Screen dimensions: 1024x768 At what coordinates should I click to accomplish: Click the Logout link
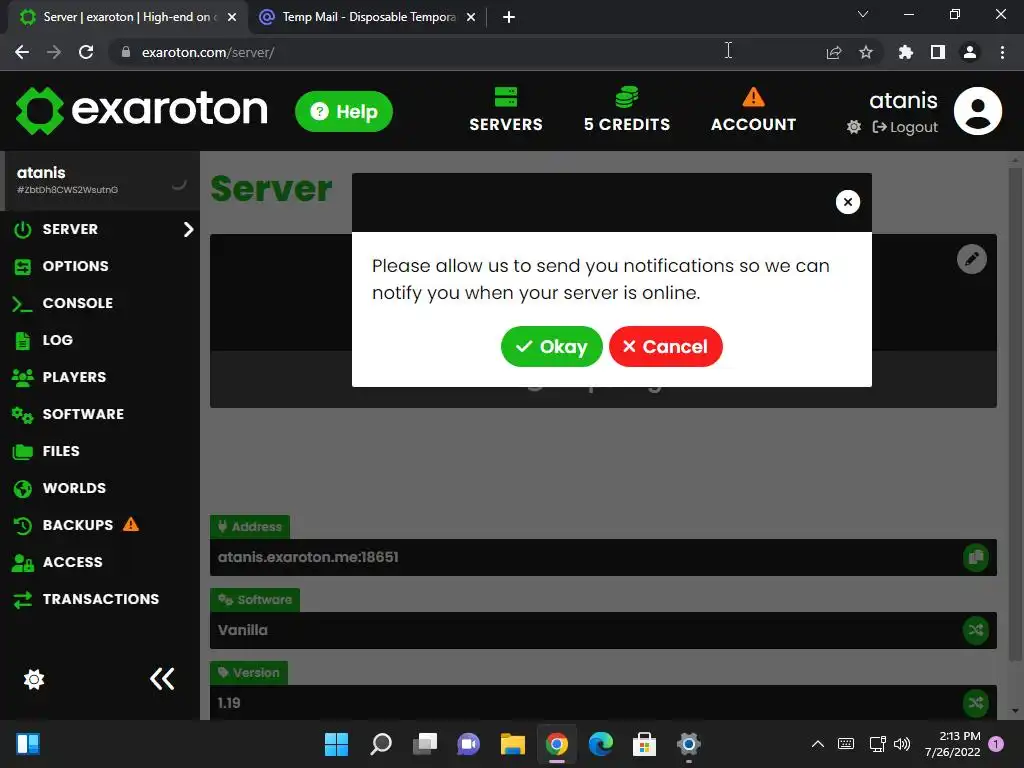tap(904, 127)
